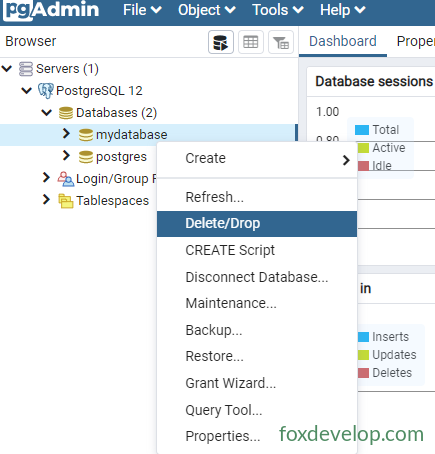This screenshot has width=435, height=454.
Task: Click the Deletes legend color swatch
Action: [363, 373]
